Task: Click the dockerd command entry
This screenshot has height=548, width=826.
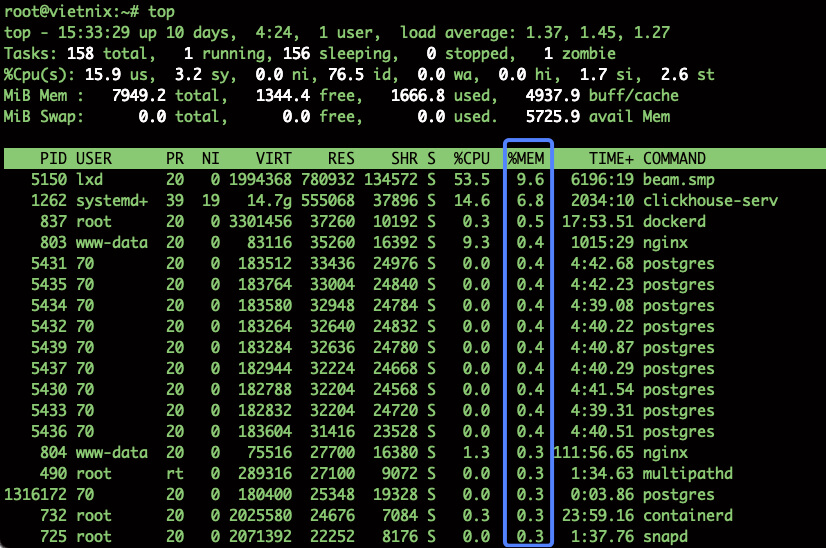Action: tap(674, 222)
